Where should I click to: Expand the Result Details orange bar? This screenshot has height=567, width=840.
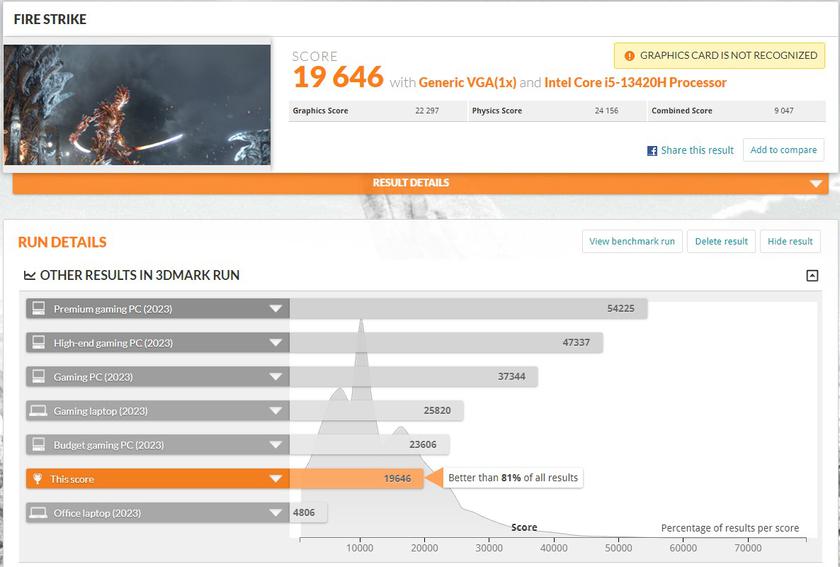pos(815,183)
